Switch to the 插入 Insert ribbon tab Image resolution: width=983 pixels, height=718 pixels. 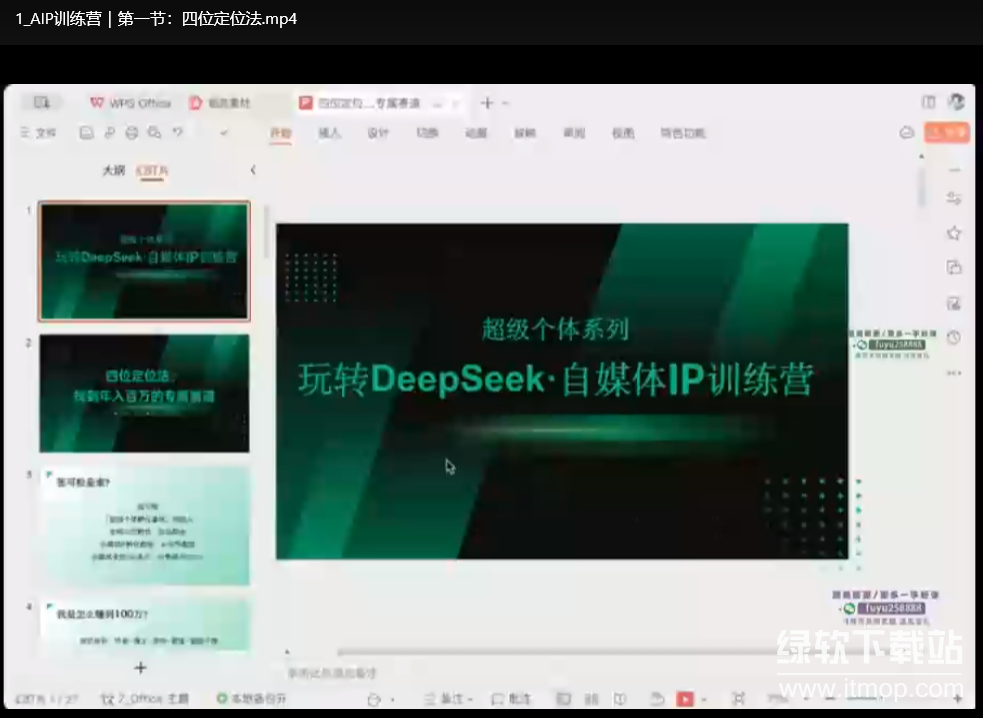click(330, 132)
